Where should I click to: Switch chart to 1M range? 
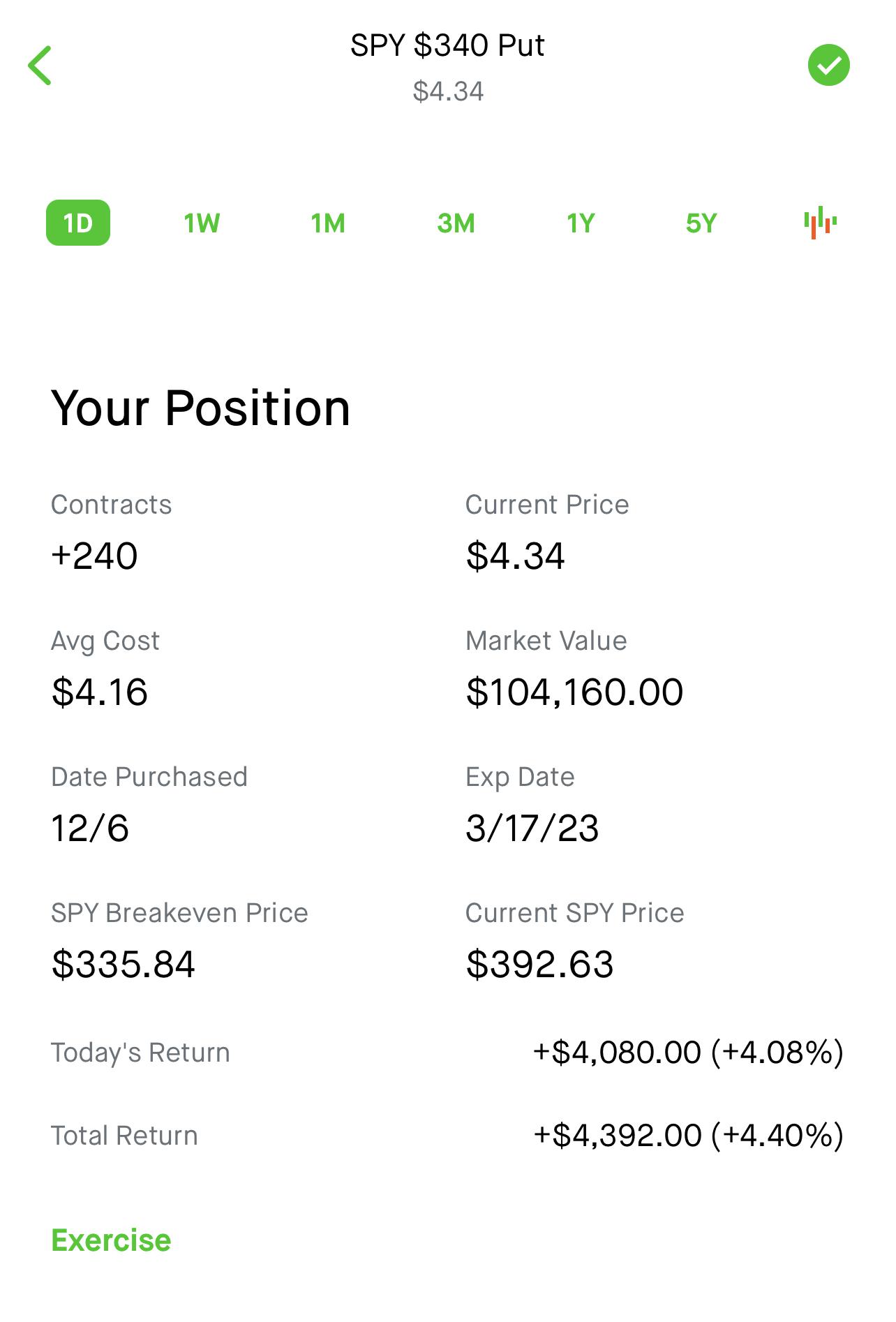(328, 223)
